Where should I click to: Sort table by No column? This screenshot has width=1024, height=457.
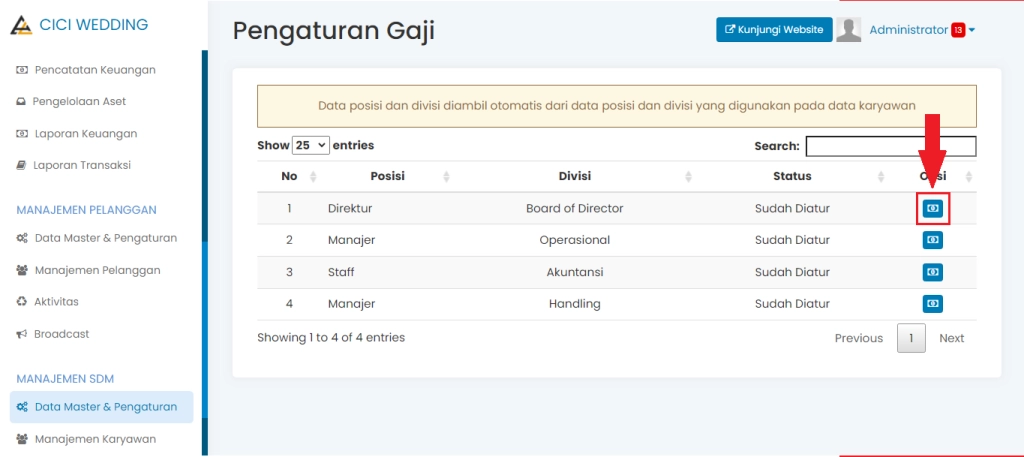[x=289, y=176]
